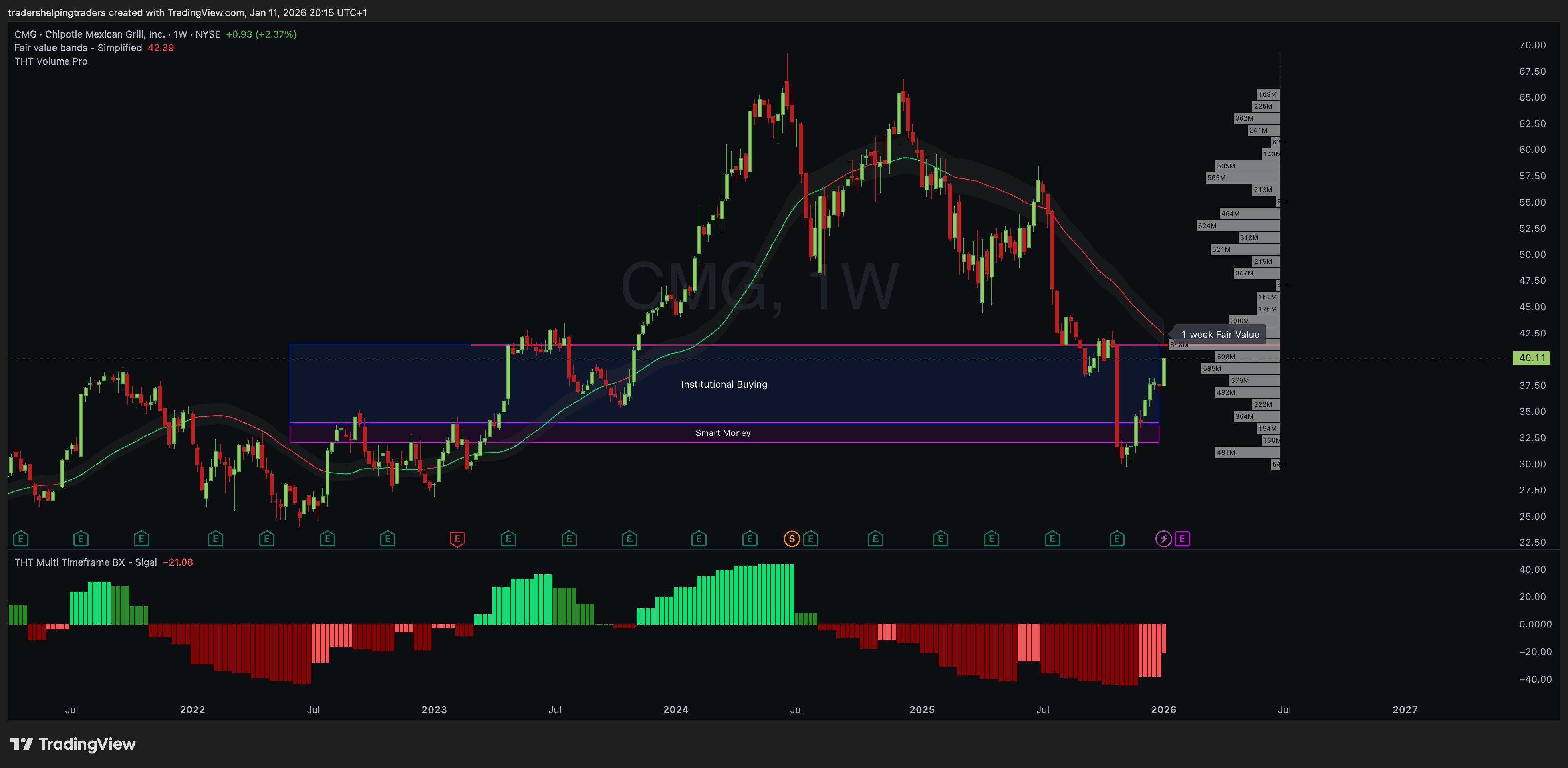Click the TradingView logo at bottom left
The width and height of the screenshot is (1568, 768).
pos(72,744)
